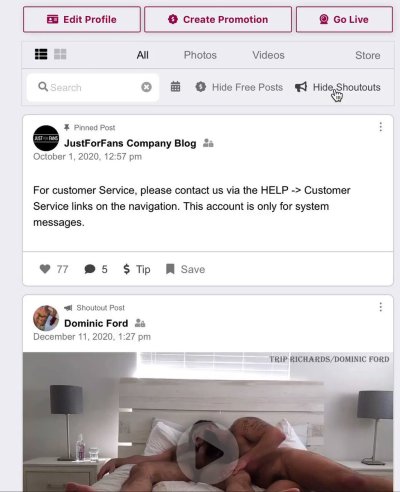Screen dimensions: 400x492
Task: Save the pinned post with bookmark icon
Action: coord(185,269)
